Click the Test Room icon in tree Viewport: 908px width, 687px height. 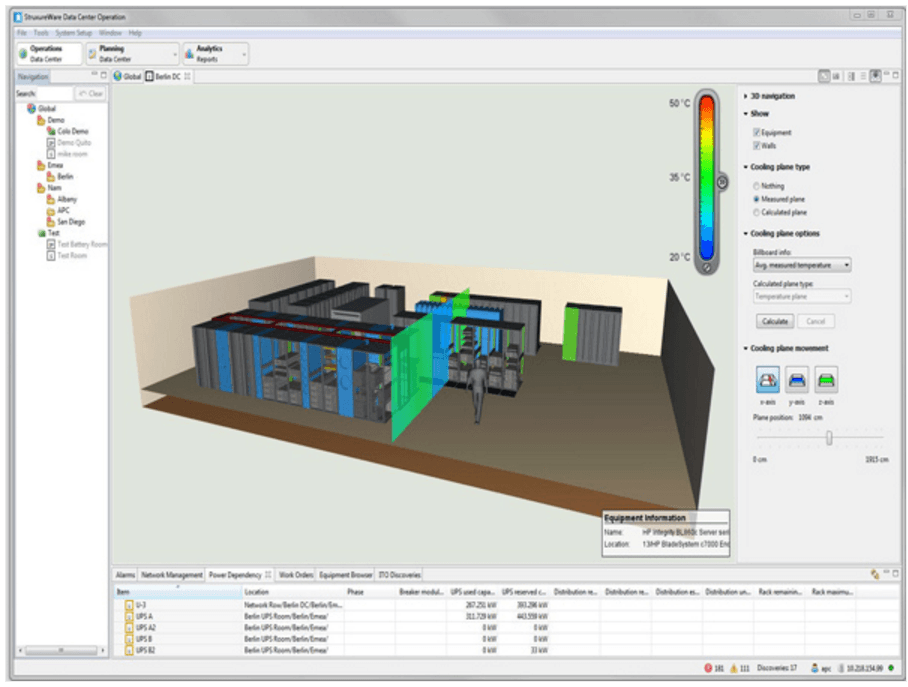51,255
